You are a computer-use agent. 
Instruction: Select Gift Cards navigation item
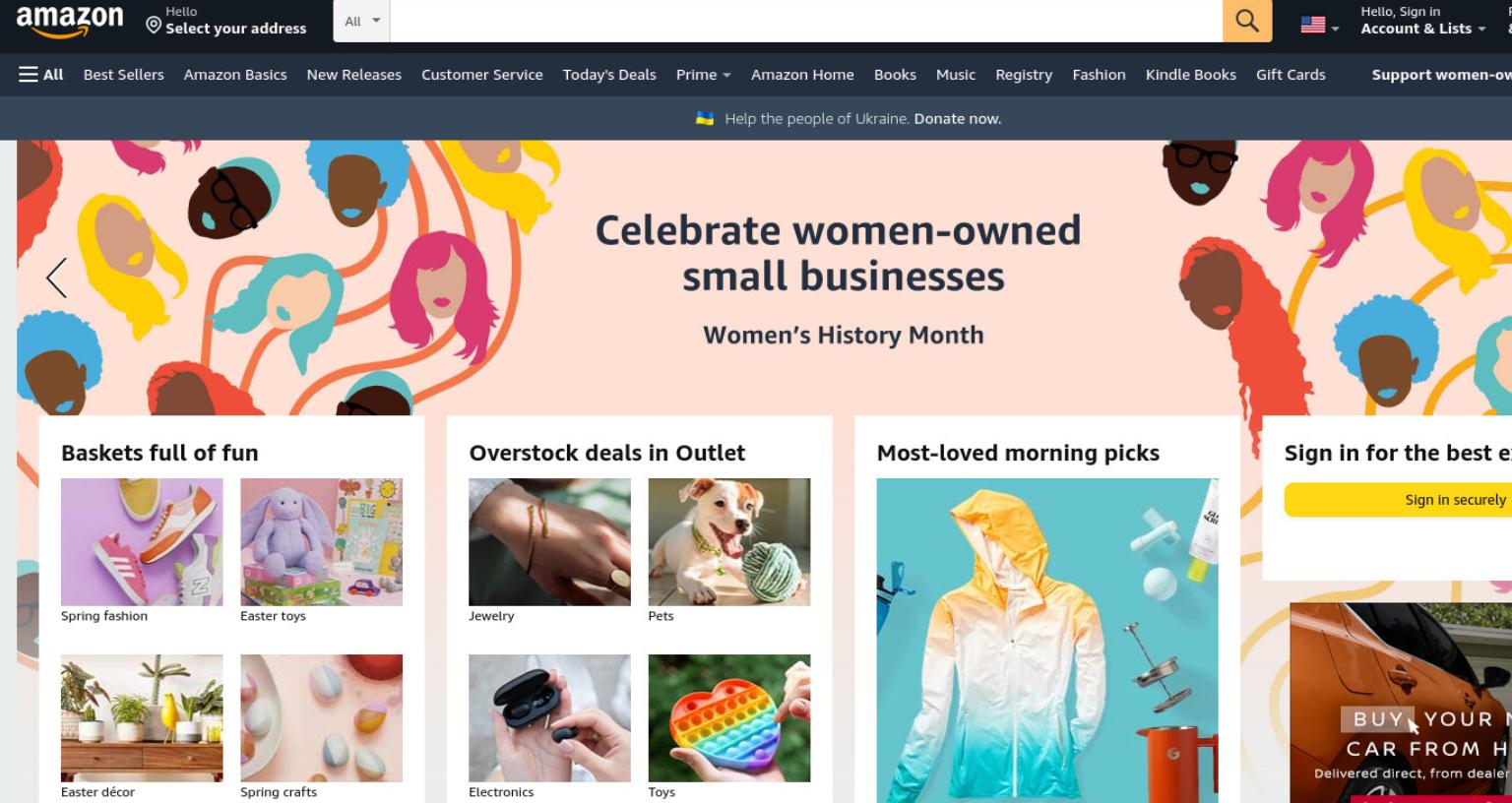click(1291, 75)
